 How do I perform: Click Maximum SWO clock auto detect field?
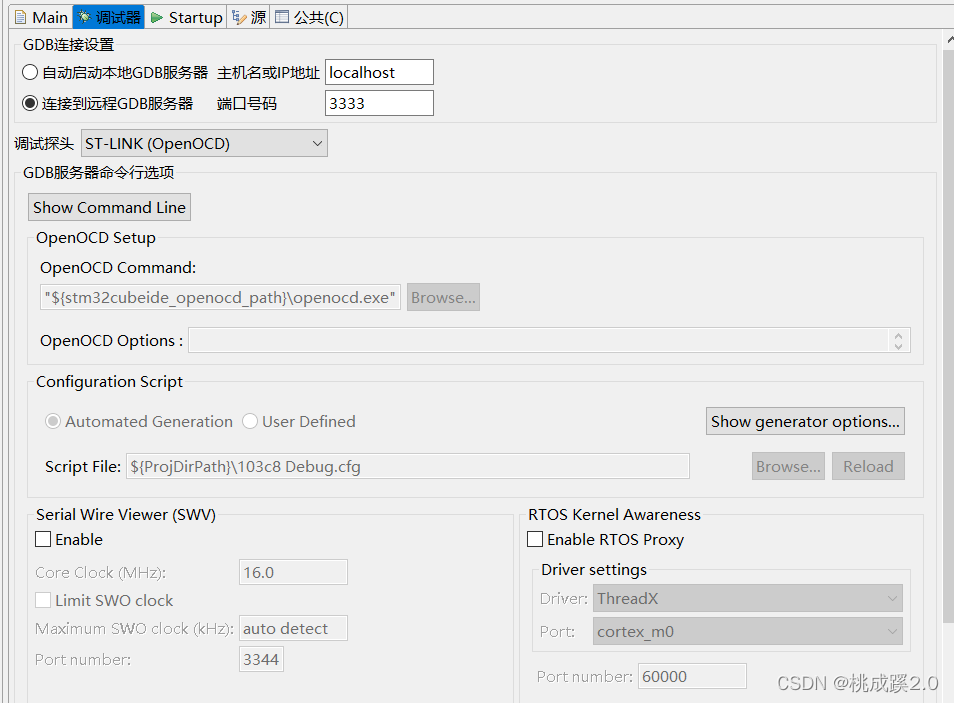tap(293, 628)
